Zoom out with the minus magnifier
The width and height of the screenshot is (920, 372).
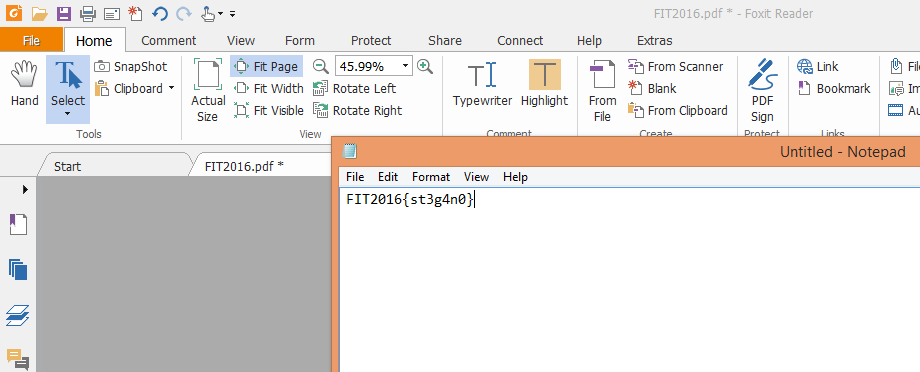320,66
